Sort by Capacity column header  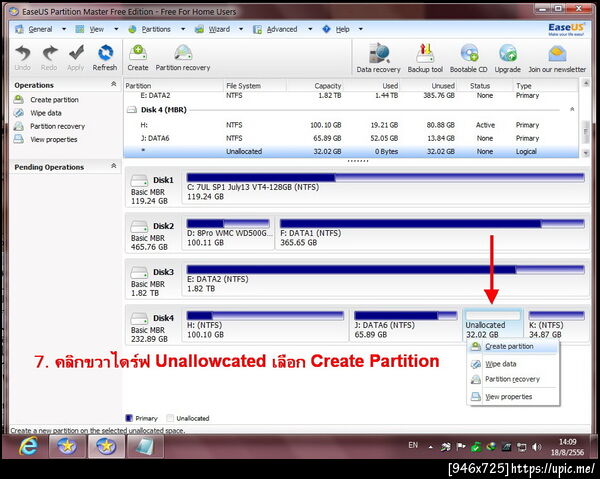315,86
